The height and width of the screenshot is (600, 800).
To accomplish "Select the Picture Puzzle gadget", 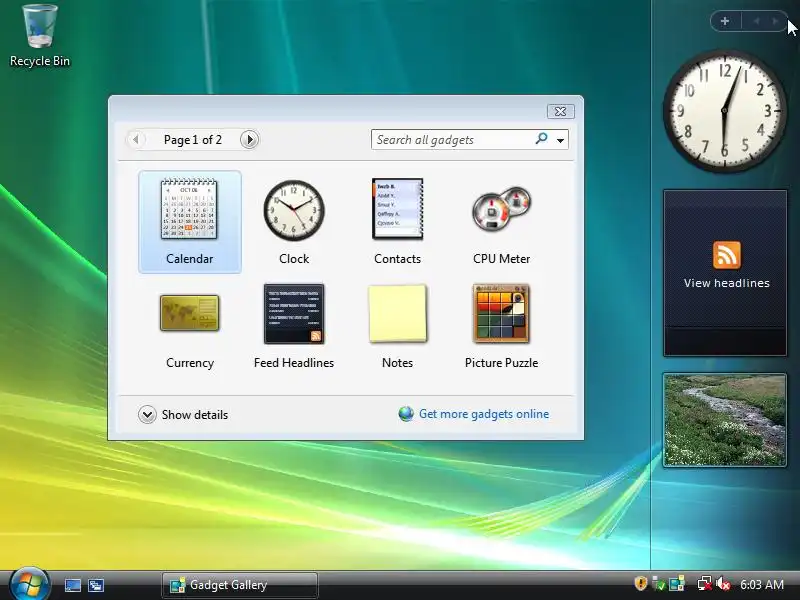I will (502, 327).
